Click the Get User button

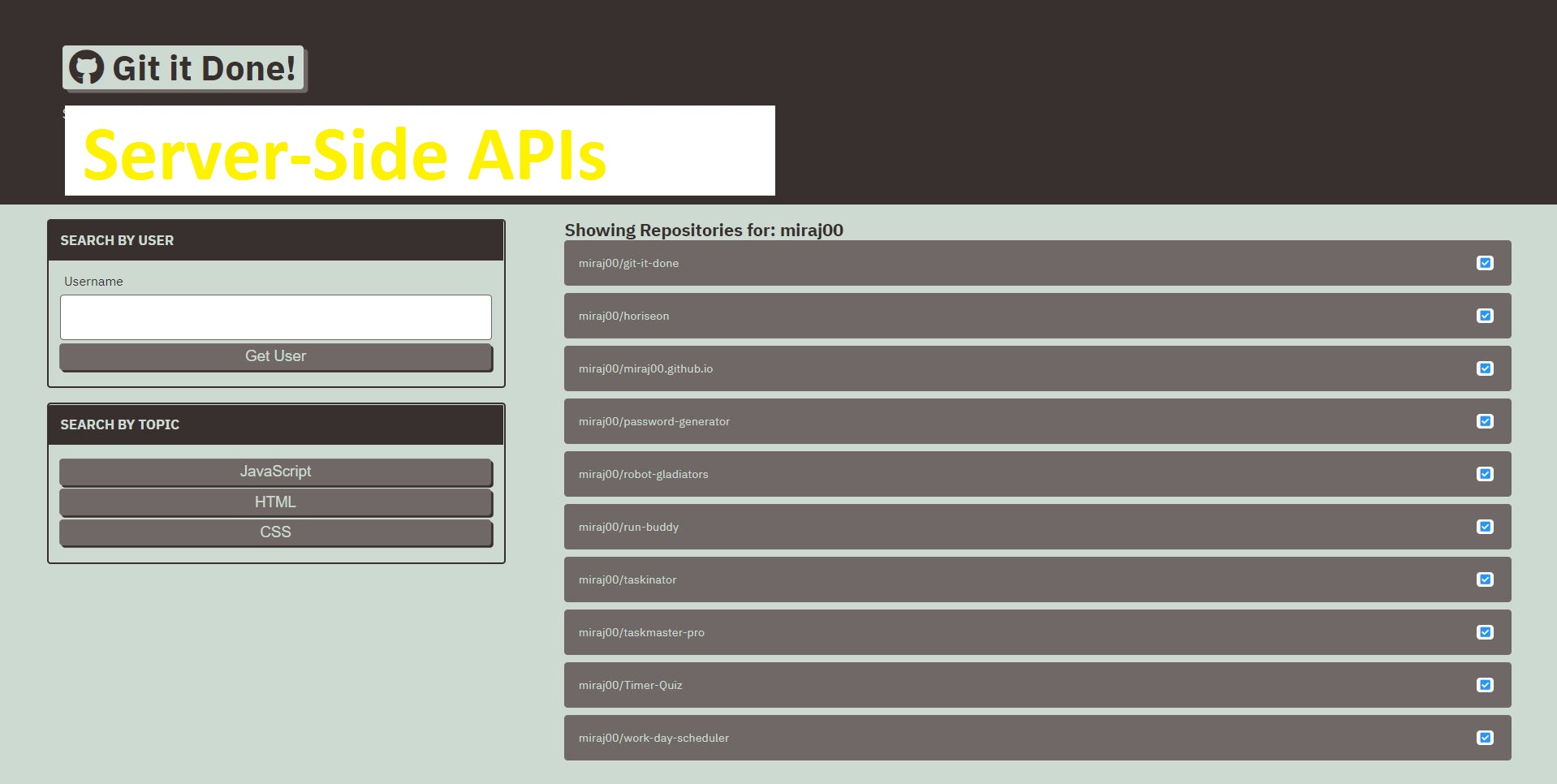point(276,356)
